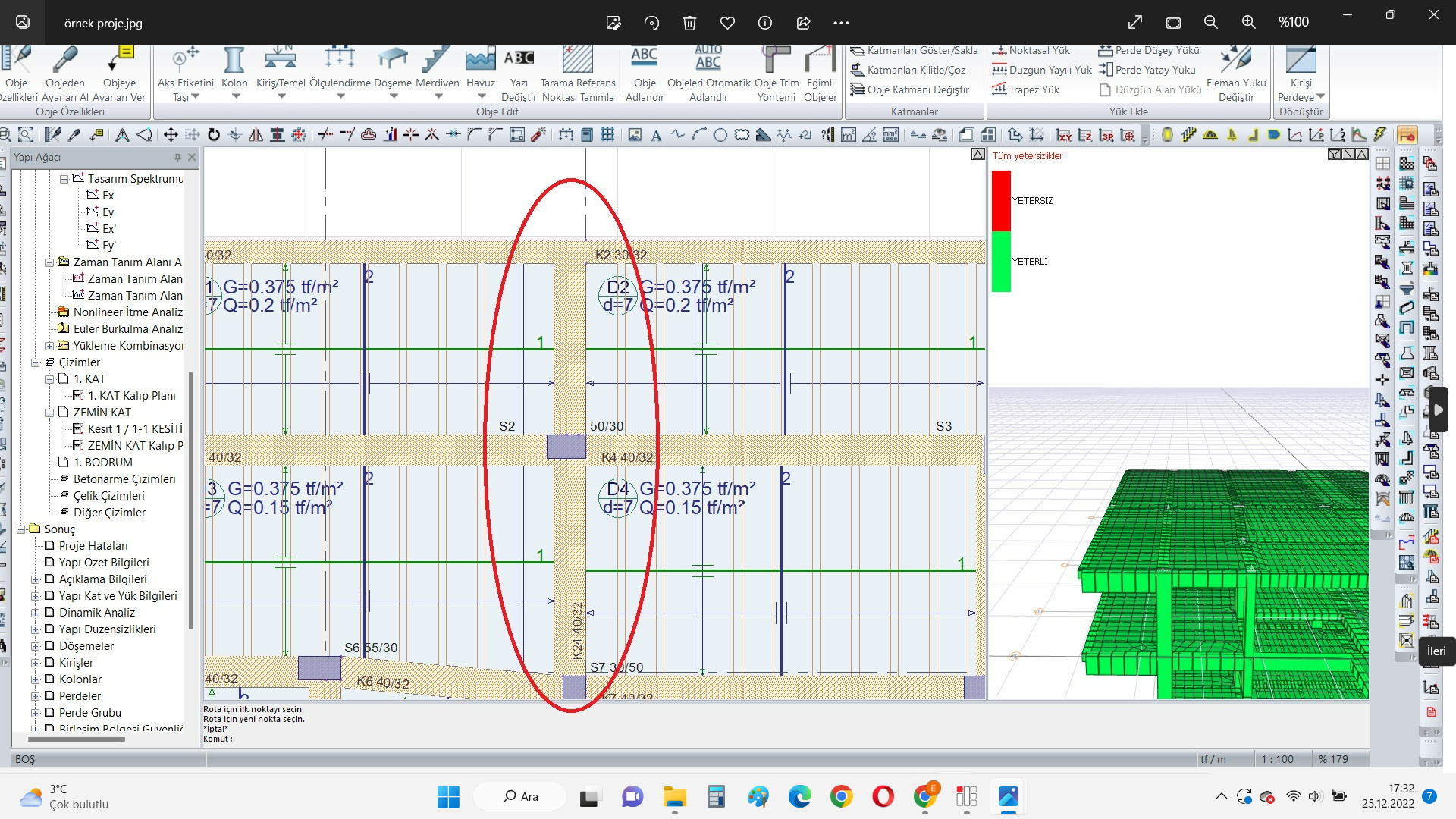The width and height of the screenshot is (1456, 819).
Task: Open the Obje Adlandır naming tool
Action: (645, 74)
